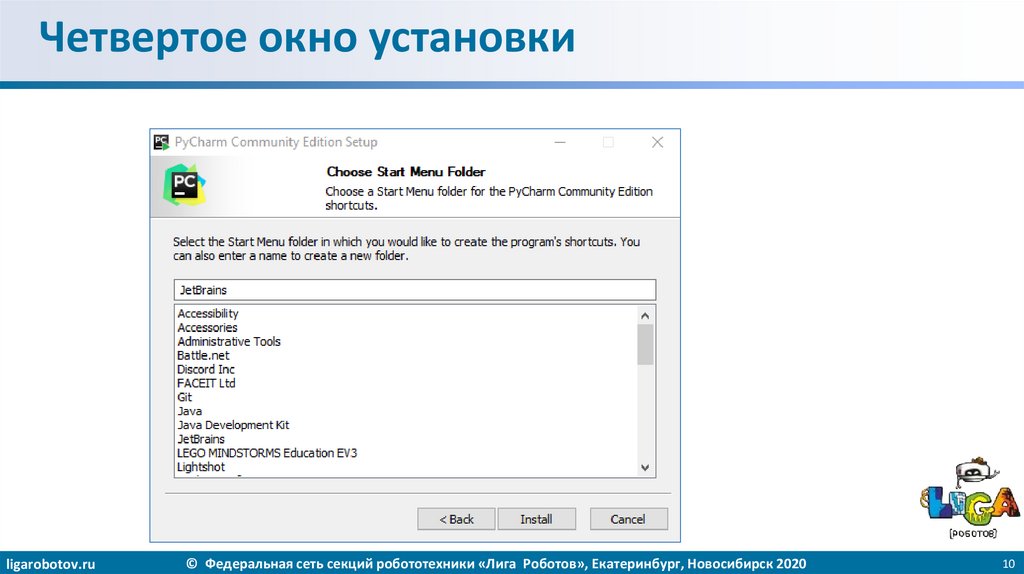Select JetBrains in the folder list

[201, 439]
